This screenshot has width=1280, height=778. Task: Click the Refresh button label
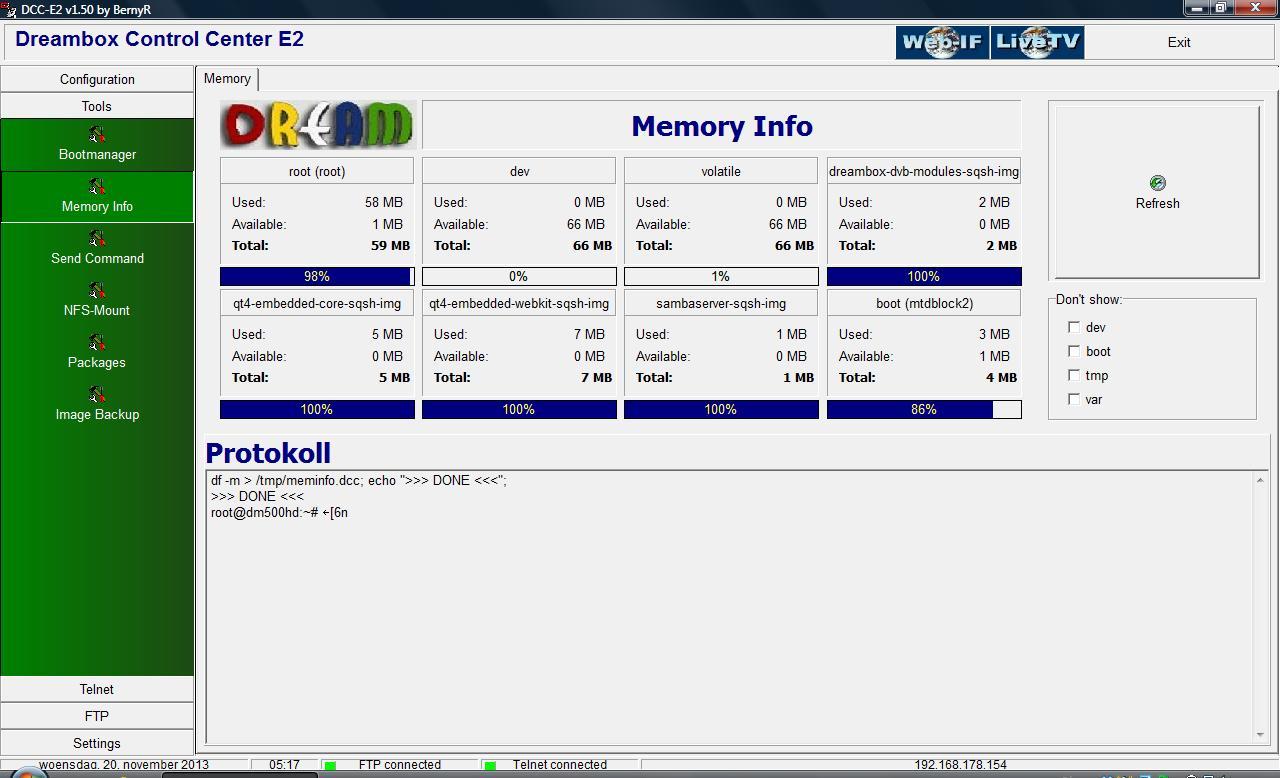(x=1157, y=203)
